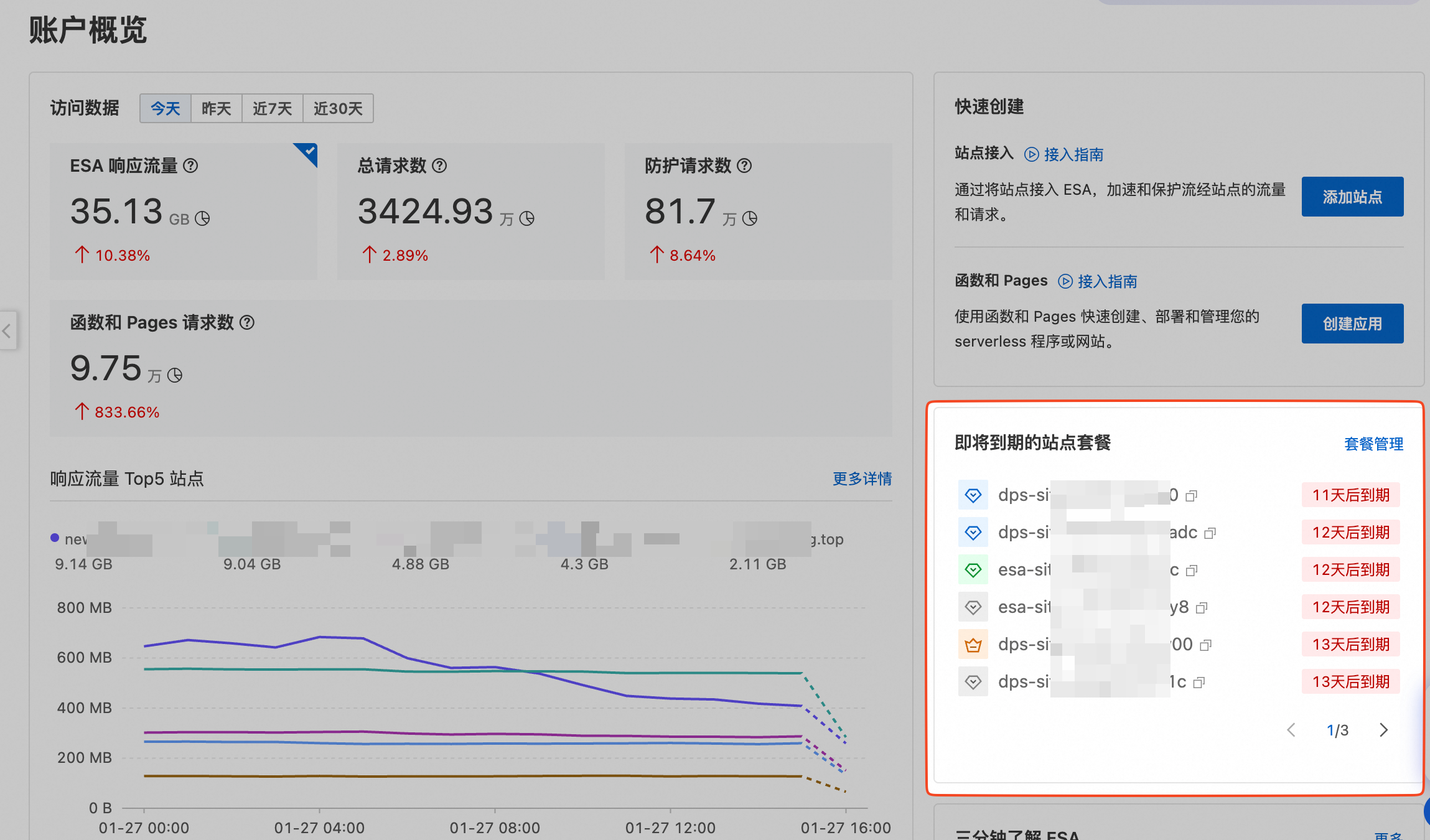Expand the collapsed left sidebar handle
This screenshot has width=1430, height=840.
point(7,330)
